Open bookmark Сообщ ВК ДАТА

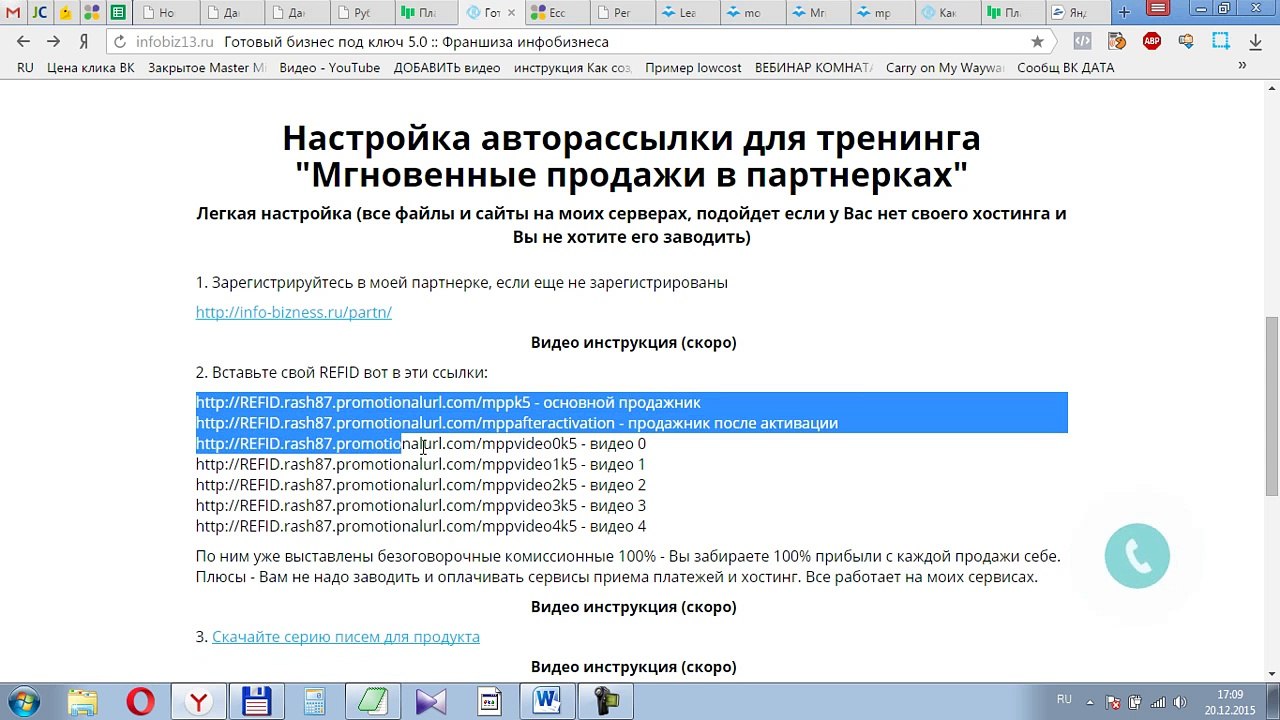[1065, 68]
